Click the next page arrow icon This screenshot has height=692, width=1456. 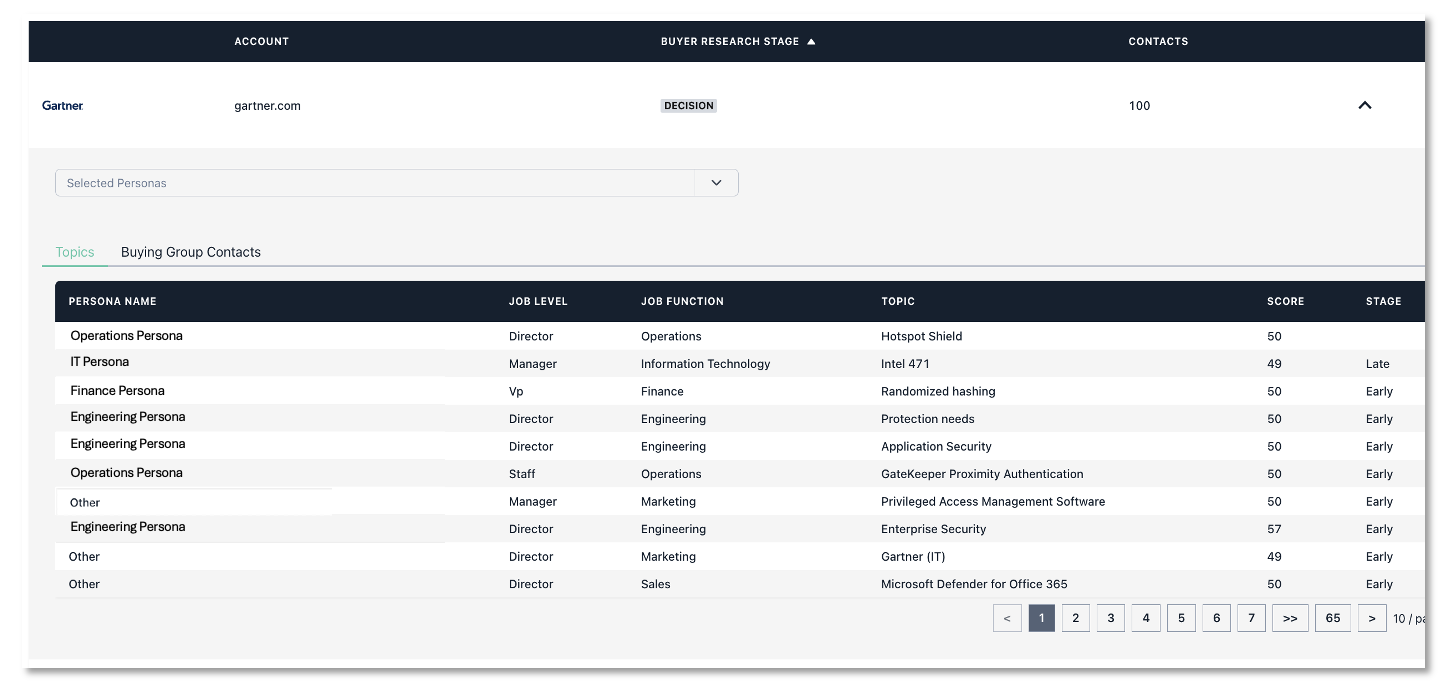1372,617
